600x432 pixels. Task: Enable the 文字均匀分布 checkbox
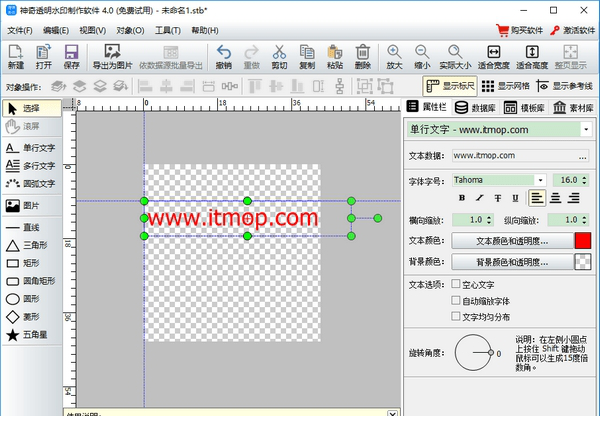(457, 316)
